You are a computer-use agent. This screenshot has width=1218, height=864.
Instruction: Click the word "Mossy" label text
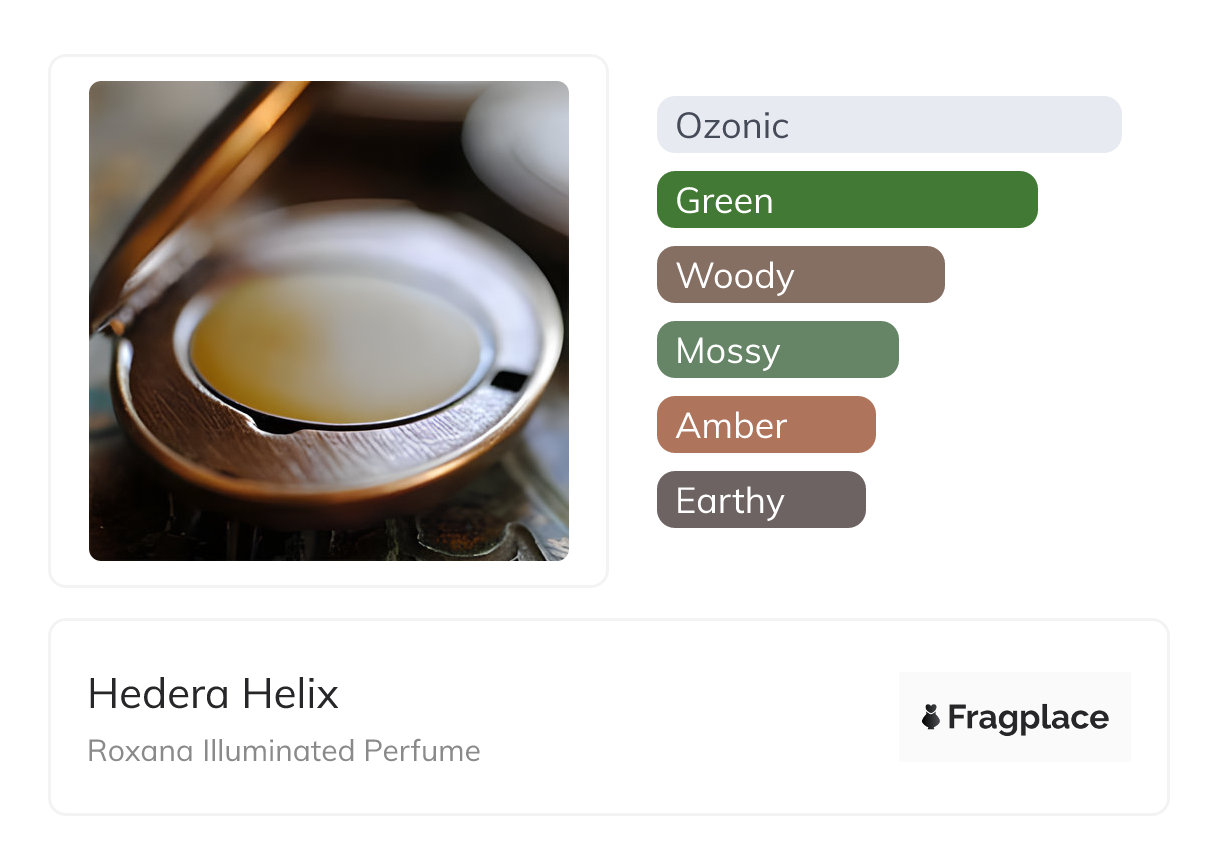click(728, 351)
